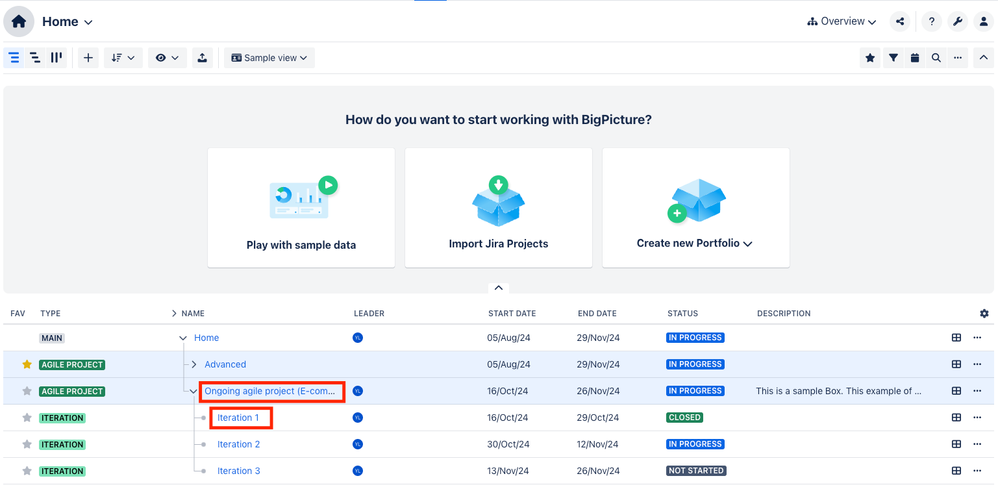
Task: Open more actions for Iteration 1 row
Action: tap(978, 418)
